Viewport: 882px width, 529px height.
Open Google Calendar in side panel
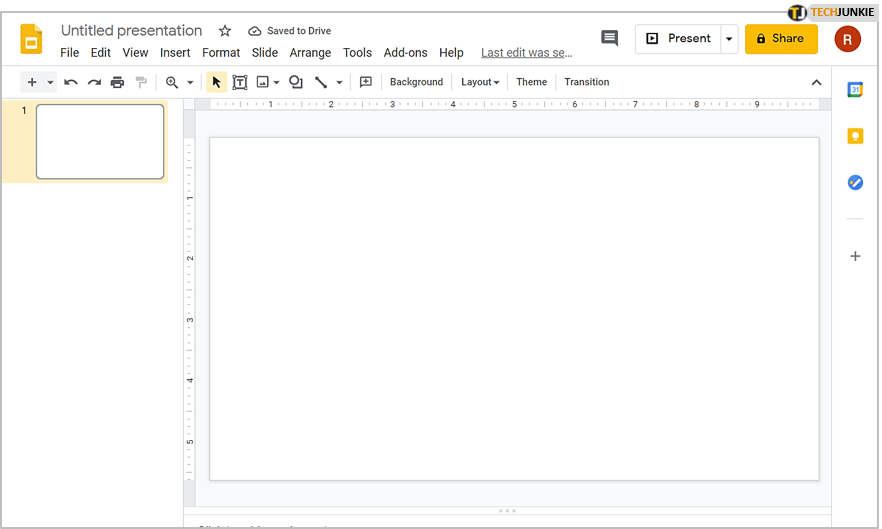855,90
